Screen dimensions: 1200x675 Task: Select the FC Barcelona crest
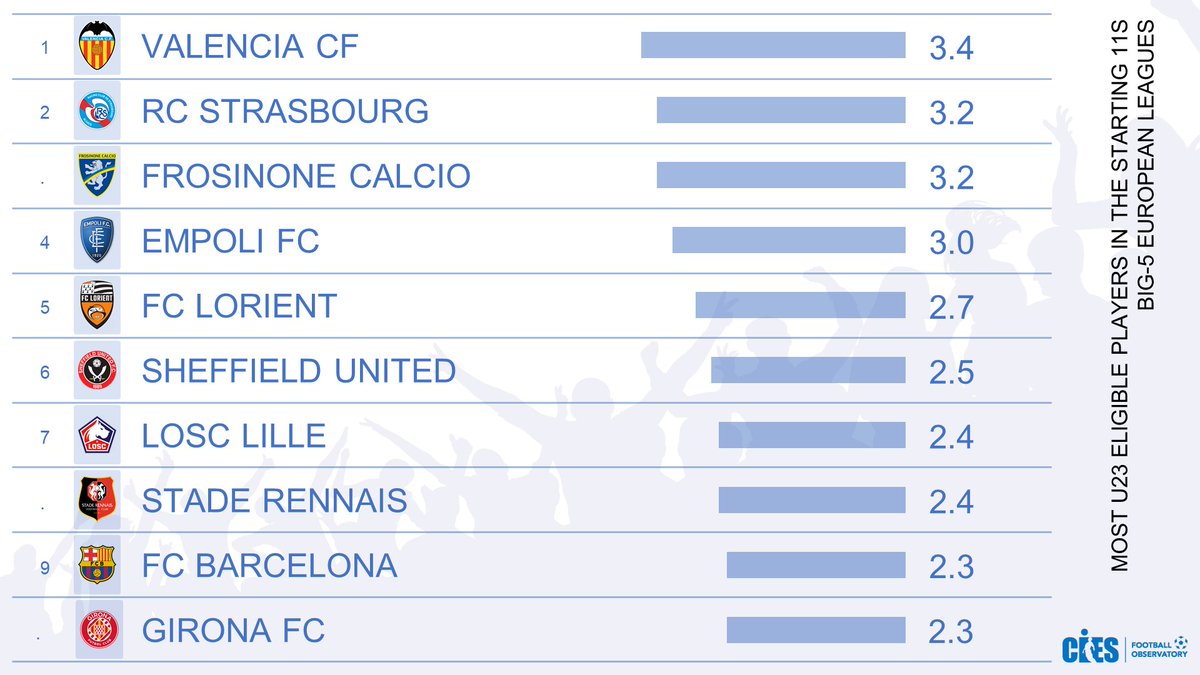pos(98,565)
